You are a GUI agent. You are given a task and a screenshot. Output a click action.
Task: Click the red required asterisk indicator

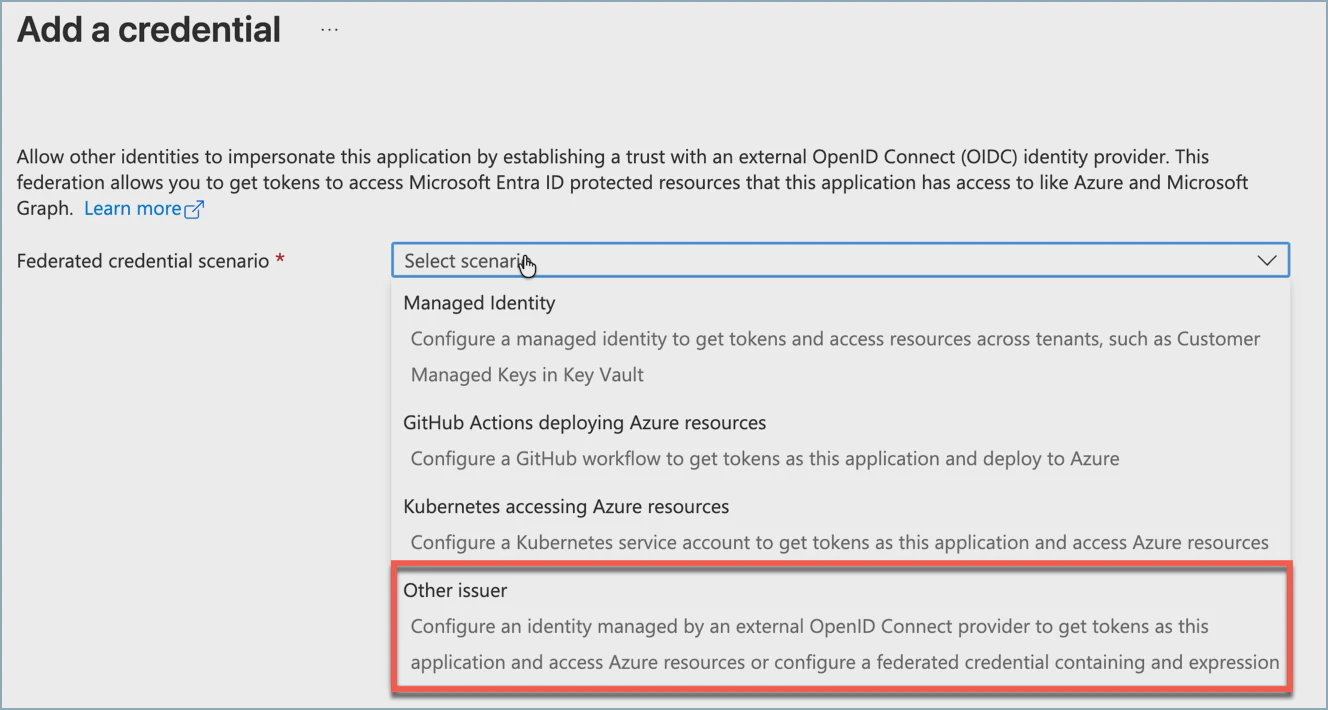[x=279, y=256]
